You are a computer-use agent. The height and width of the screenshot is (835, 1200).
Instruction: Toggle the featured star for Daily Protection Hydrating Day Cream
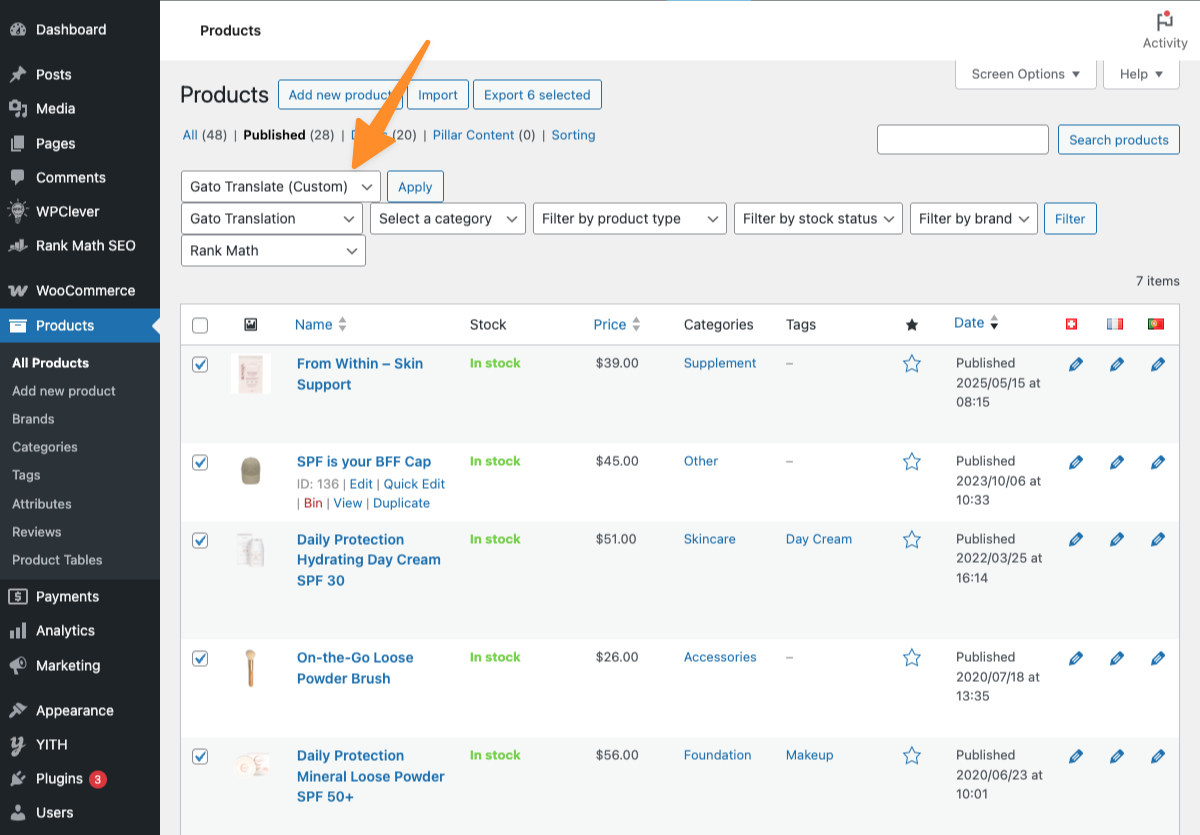point(911,539)
